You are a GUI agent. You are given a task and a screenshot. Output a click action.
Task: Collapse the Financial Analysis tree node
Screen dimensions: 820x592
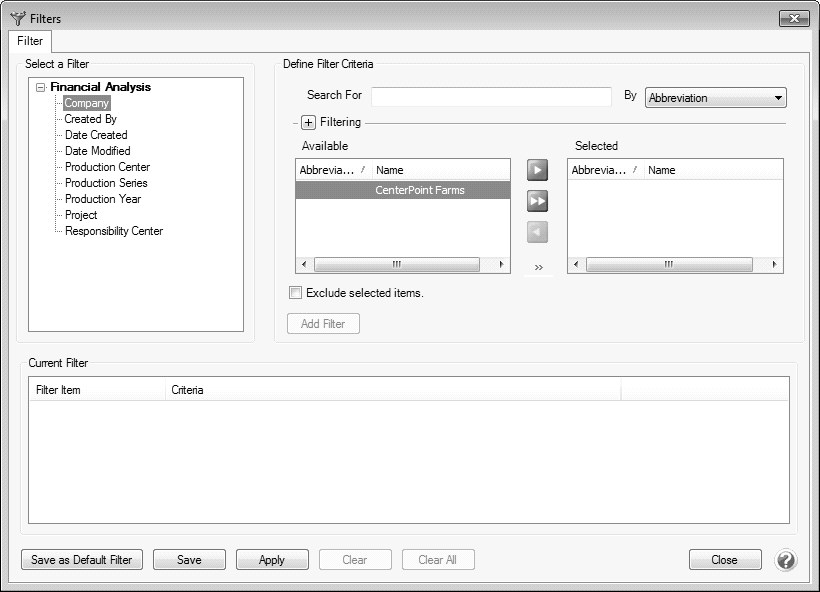(40, 87)
